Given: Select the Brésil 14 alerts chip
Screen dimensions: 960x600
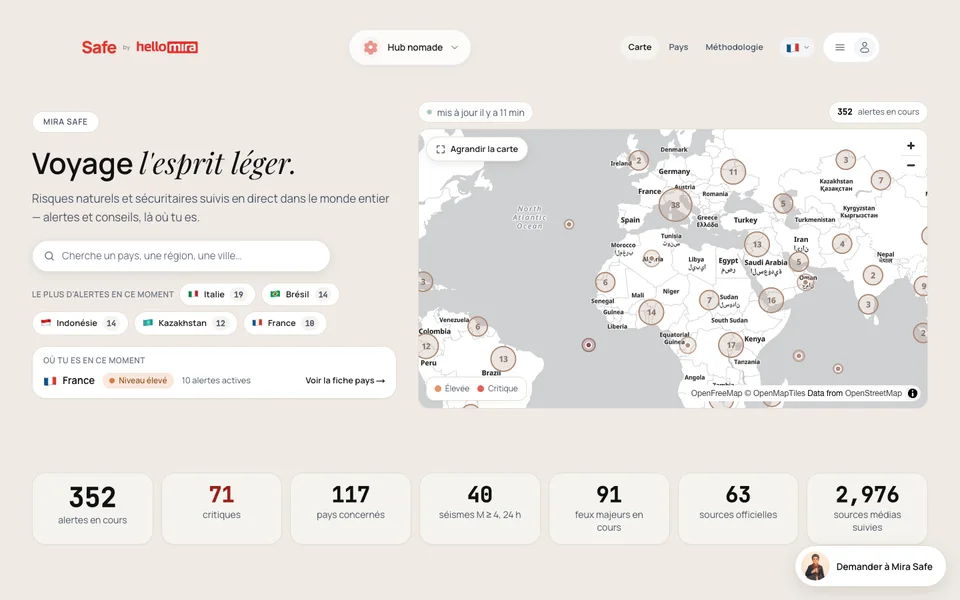Looking at the screenshot, I should pyautogui.click(x=300, y=294).
